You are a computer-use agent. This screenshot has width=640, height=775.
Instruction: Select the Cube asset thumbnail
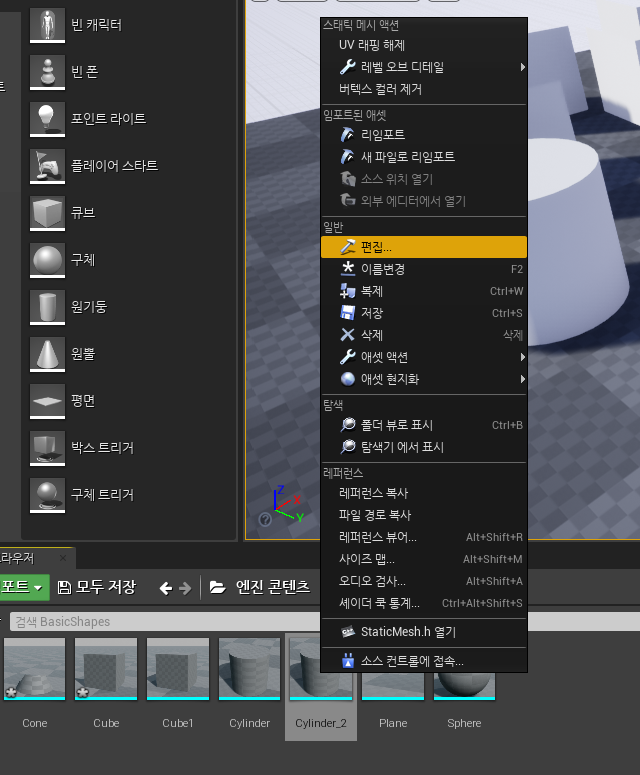[106, 669]
